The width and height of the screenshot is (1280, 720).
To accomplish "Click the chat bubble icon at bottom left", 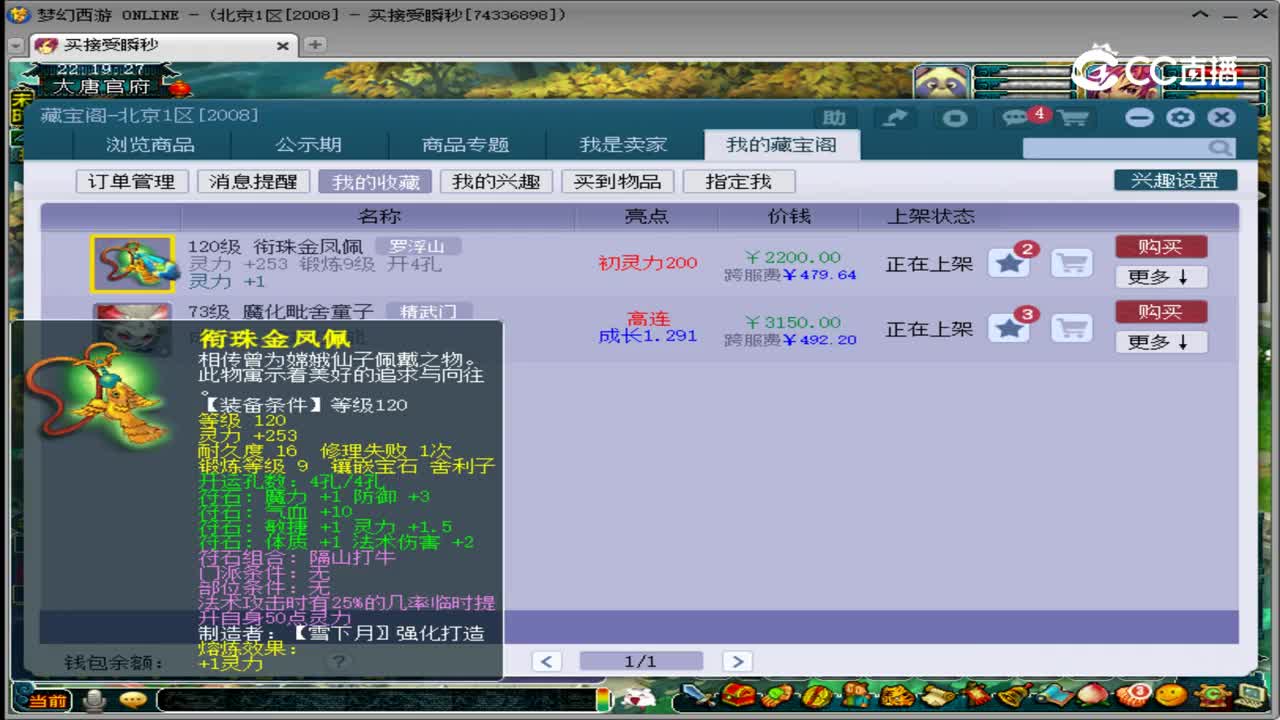I will pos(132,700).
